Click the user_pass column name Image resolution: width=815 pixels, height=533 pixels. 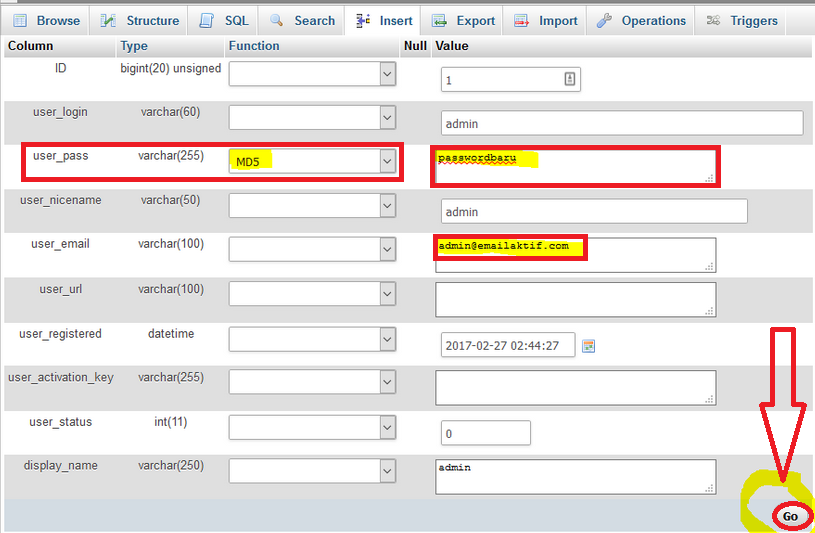(60, 155)
